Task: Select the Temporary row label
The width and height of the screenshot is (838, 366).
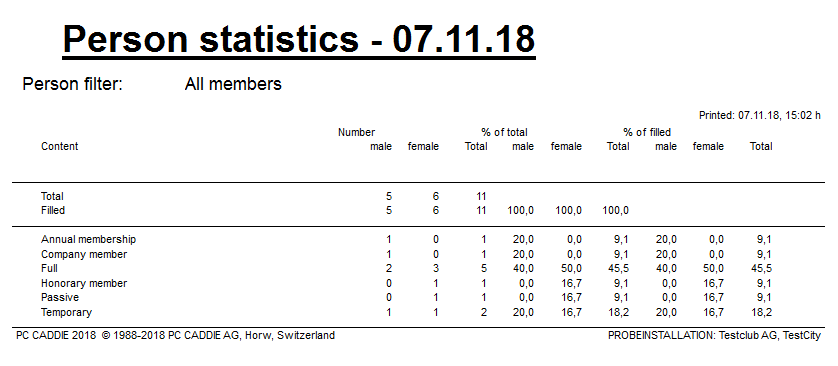Action: [x=66, y=312]
